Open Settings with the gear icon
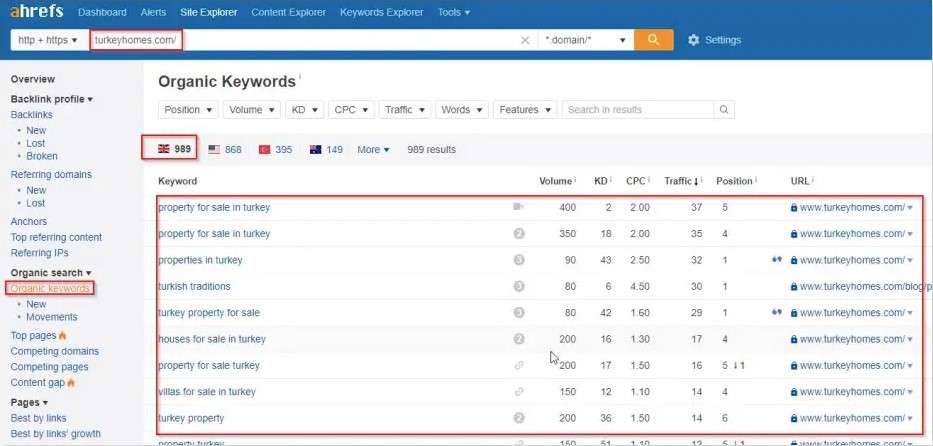 693,40
